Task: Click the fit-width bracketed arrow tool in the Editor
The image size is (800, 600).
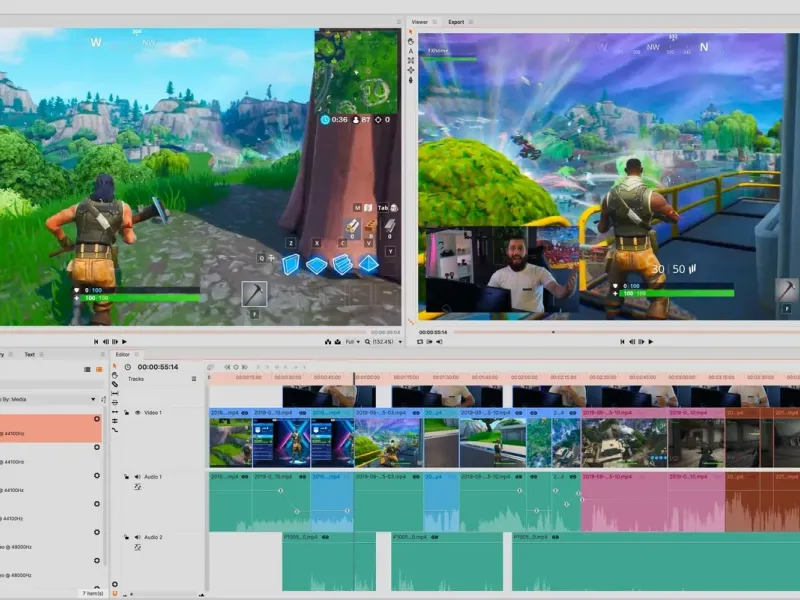Action: coord(115,393)
